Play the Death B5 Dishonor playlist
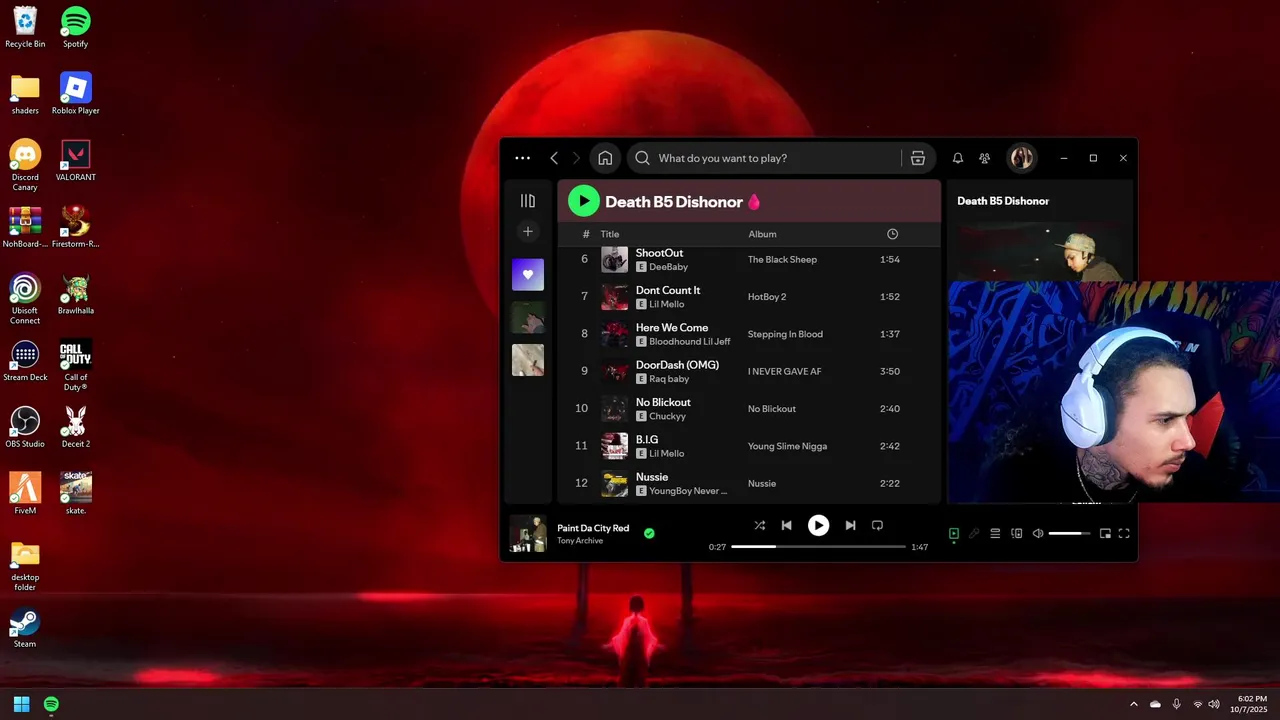The height and width of the screenshot is (720, 1280). (584, 201)
